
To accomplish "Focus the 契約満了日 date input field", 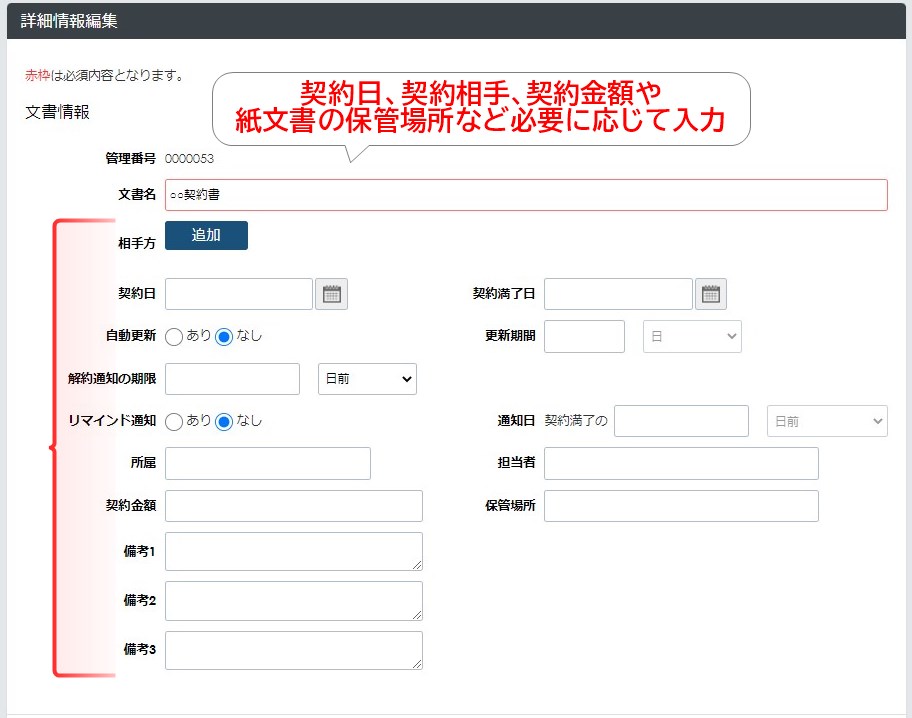I will click(x=618, y=294).
